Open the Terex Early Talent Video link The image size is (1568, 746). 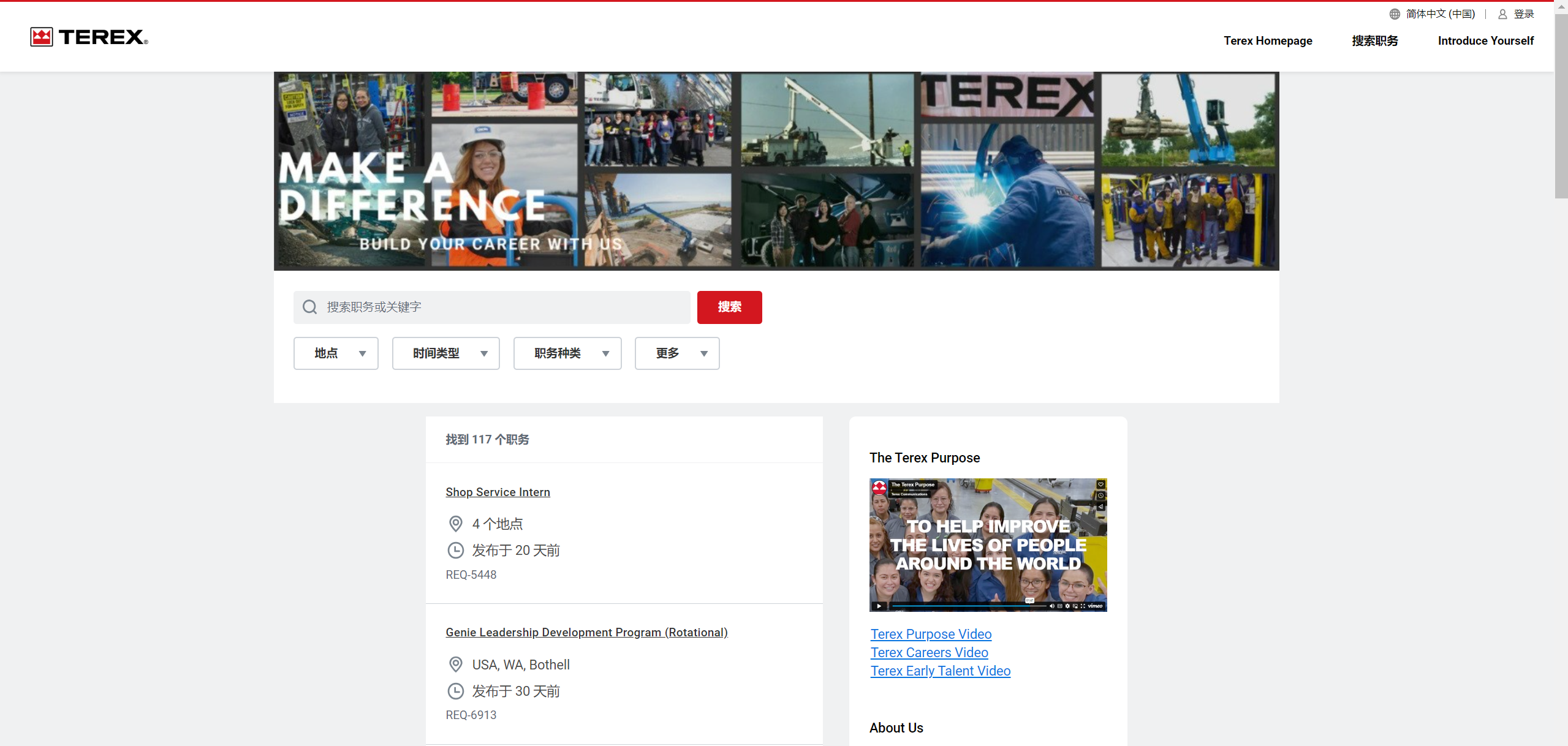(x=941, y=671)
